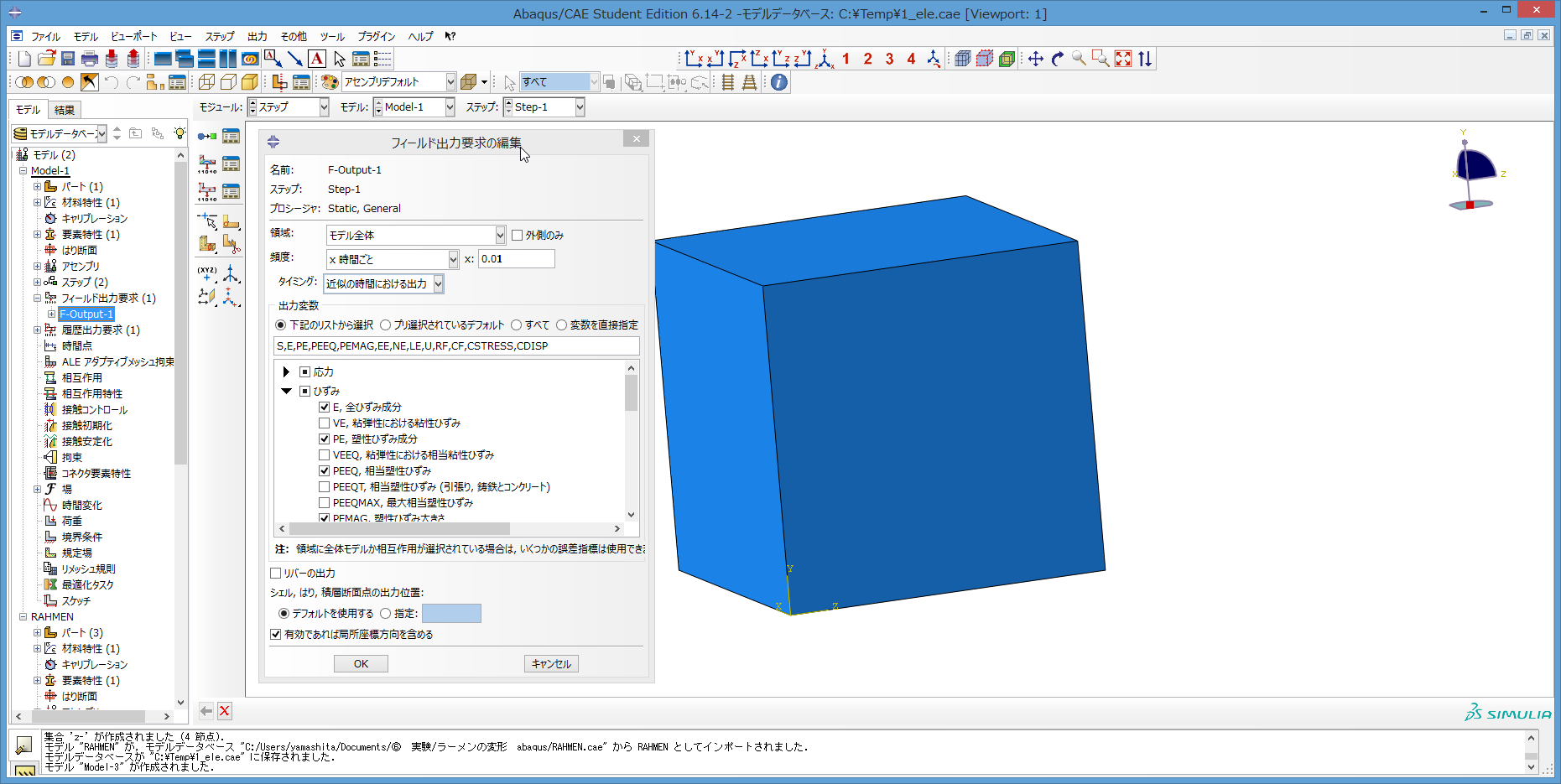The image size is (1561, 784).
Task: Choose the Box Zoom tool
Action: click(1101, 59)
